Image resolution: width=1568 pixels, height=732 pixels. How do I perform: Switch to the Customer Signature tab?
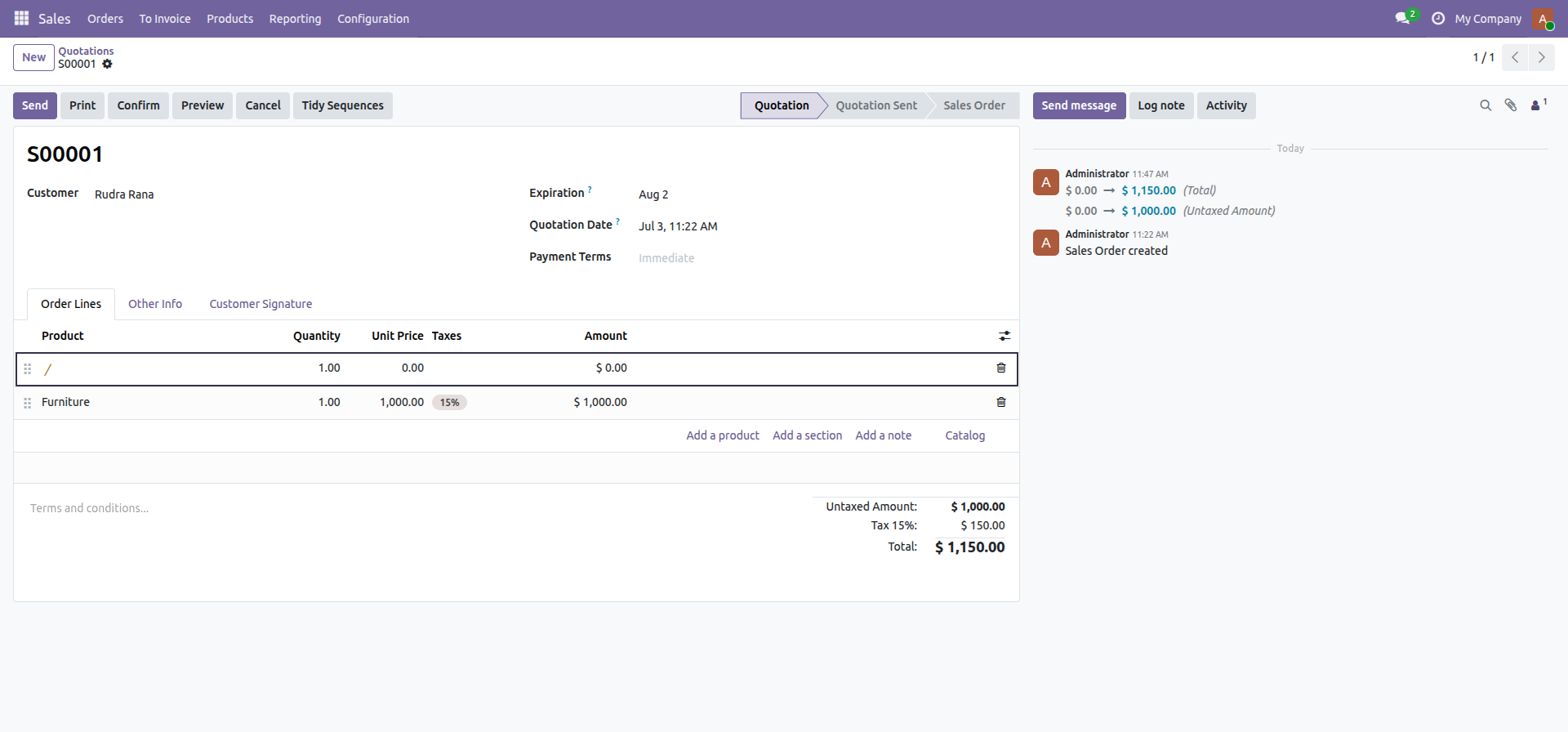[261, 304]
